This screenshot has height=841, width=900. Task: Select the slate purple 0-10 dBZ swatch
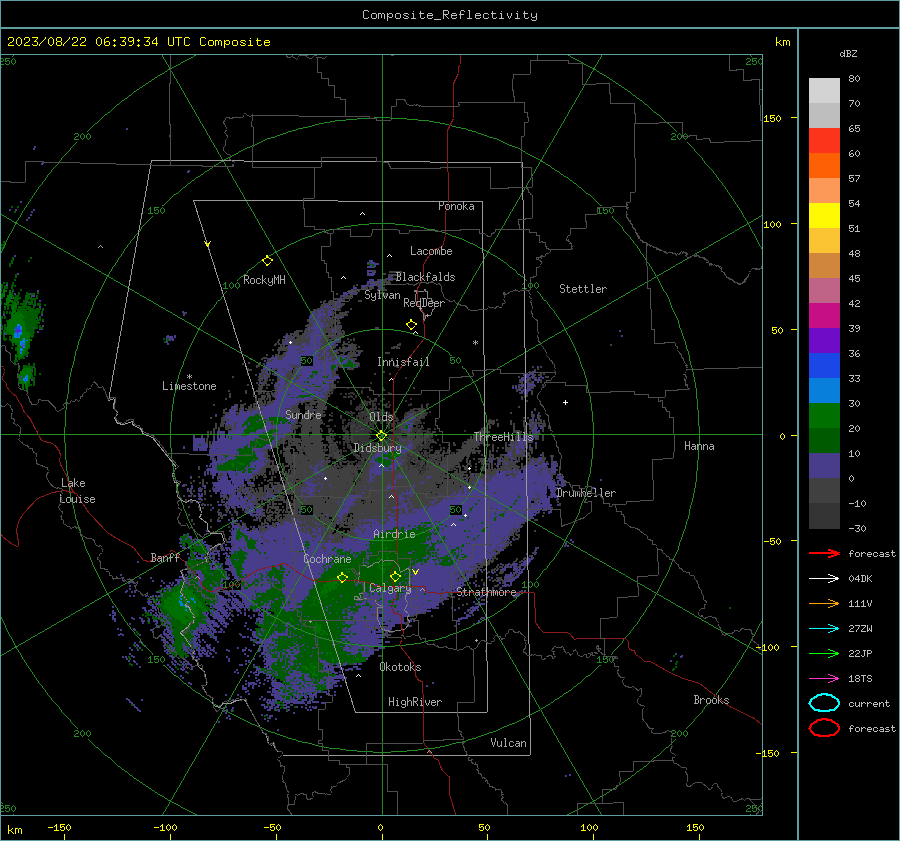pos(824,466)
